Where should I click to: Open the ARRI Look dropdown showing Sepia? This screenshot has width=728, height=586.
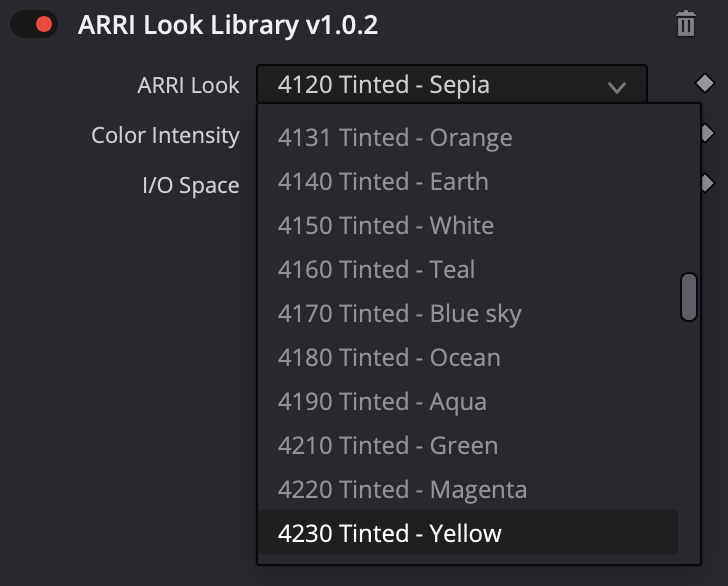pos(452,85)
